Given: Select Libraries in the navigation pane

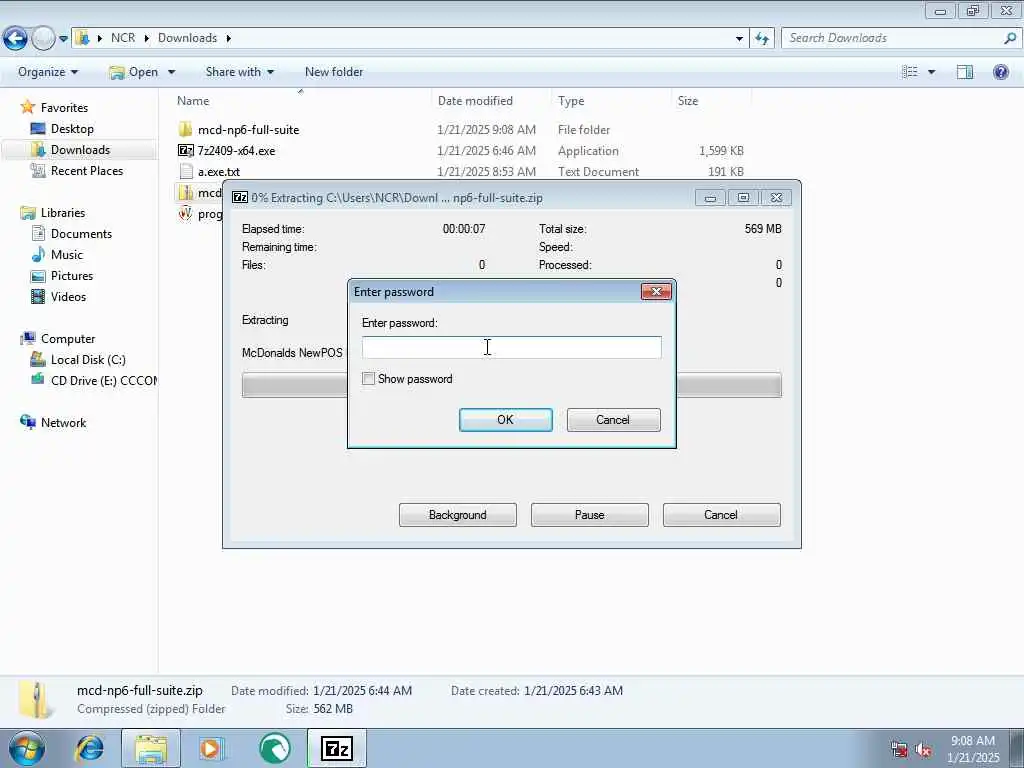Looking at the screenshot, I should coord(63,212).
